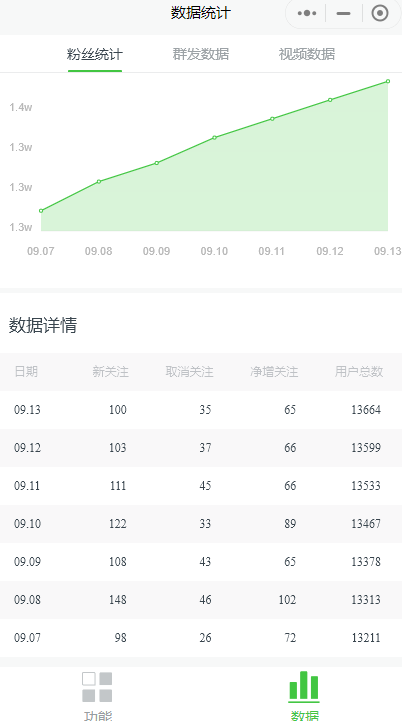Click total users value 13313
Image resolution: width=402 pixels, height=721 pixels.
point(366,600)
